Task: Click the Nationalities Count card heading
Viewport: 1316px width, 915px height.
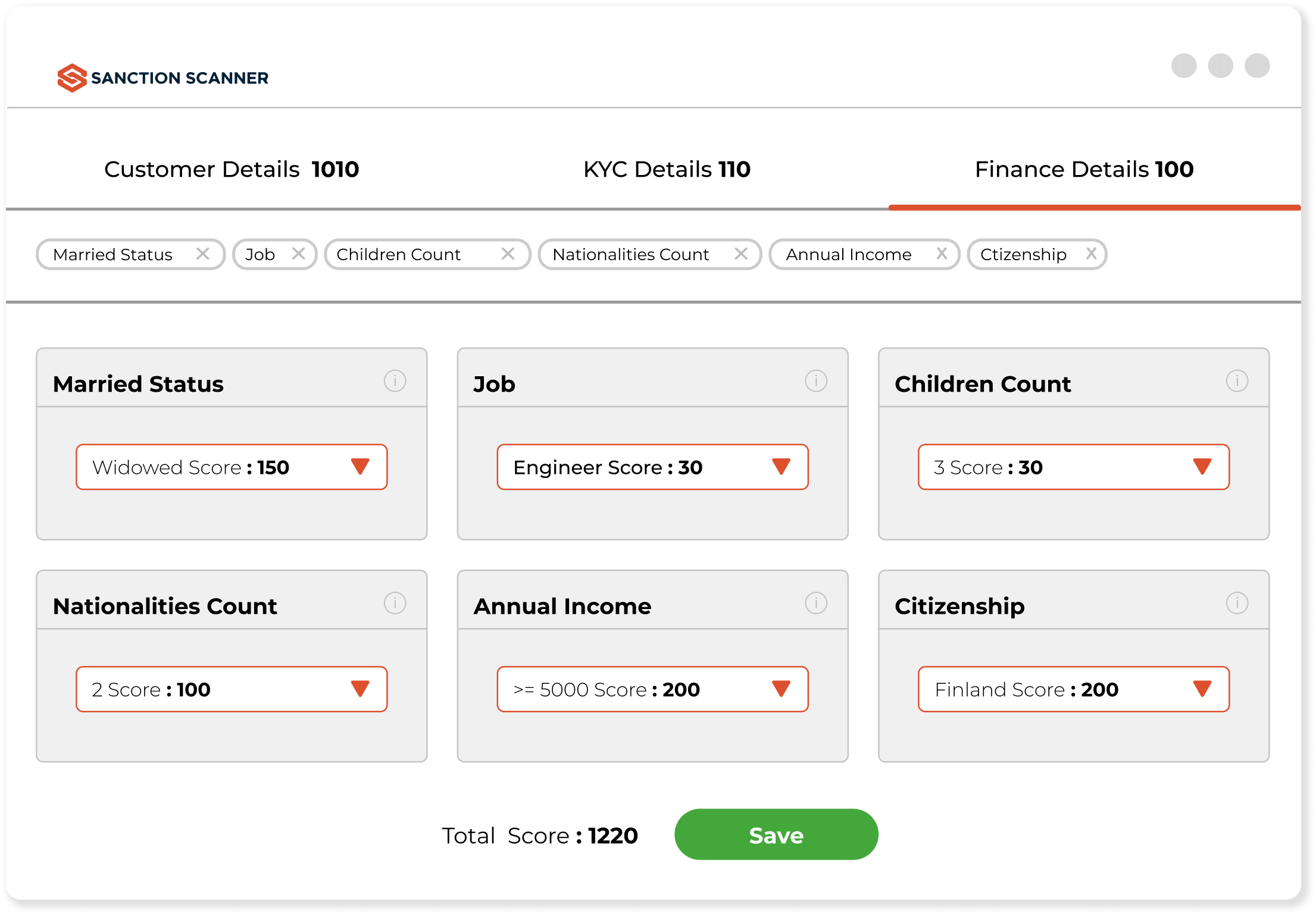Action: 165,606
